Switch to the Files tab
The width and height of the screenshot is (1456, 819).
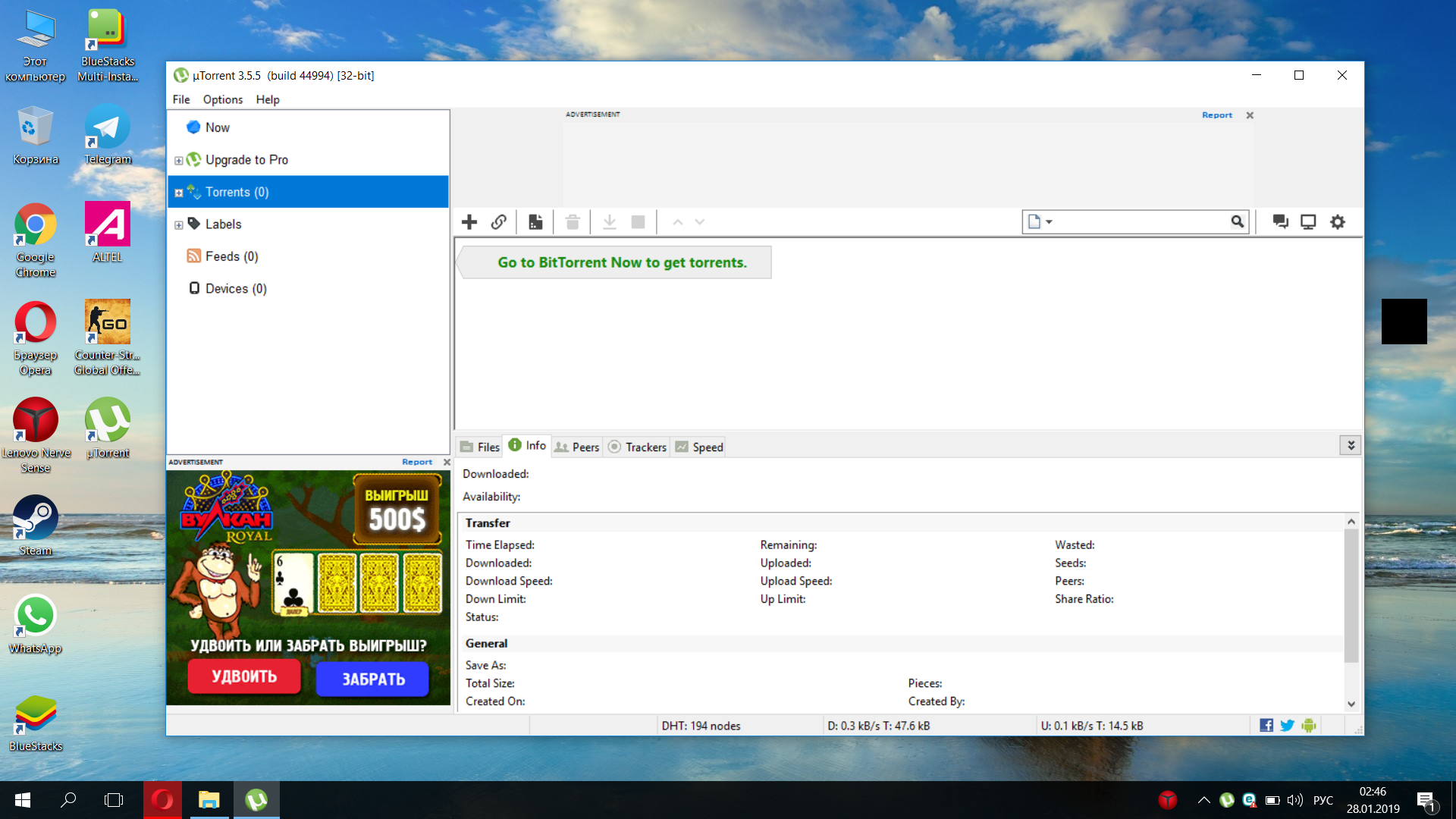(480, 447)
